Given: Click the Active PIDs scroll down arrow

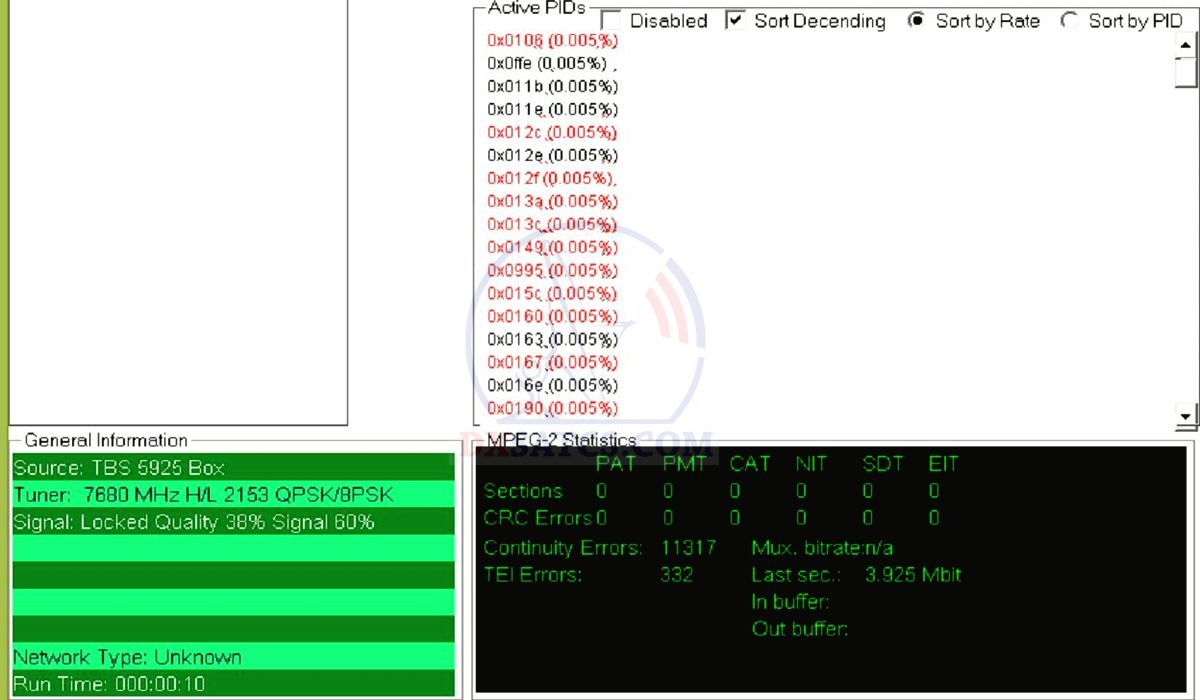Looking at the screenshot, I should click(x=1186, y=415).
